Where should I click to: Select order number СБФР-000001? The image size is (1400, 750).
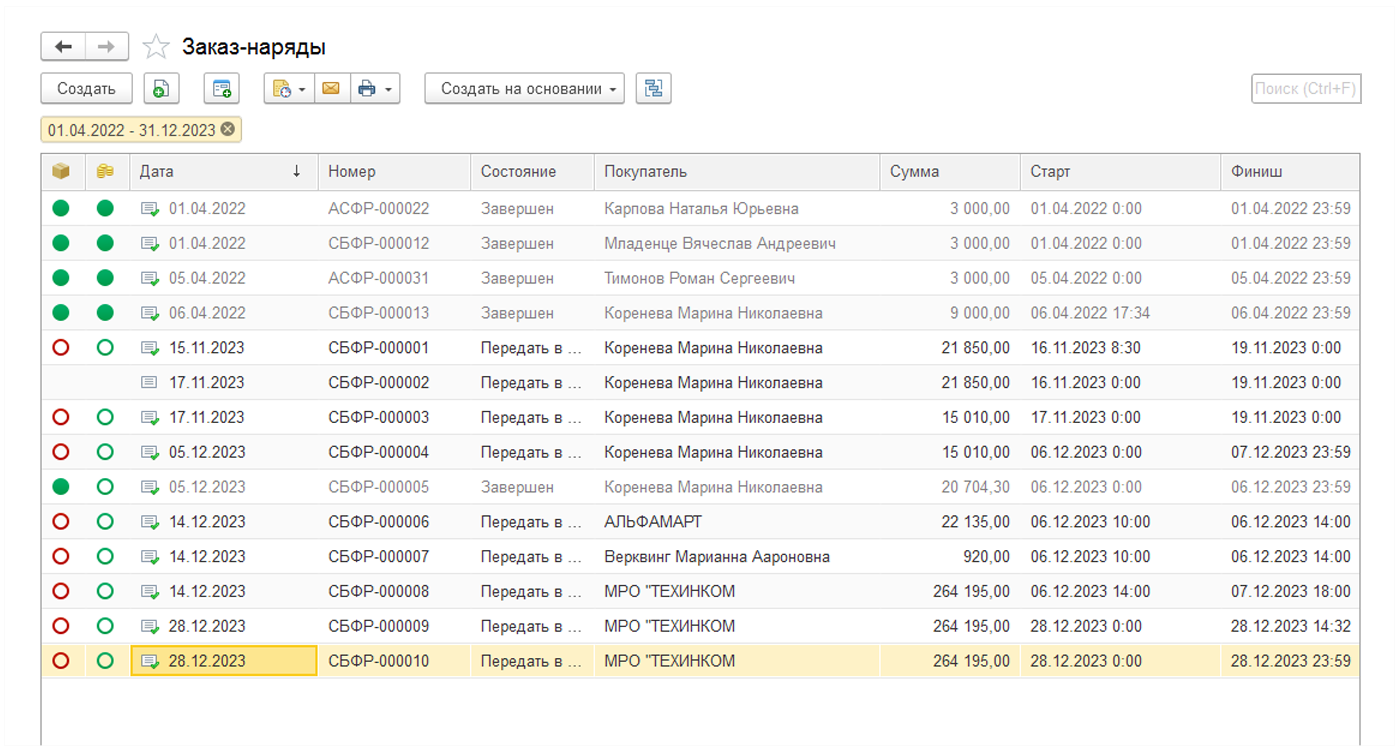(379, 348)
